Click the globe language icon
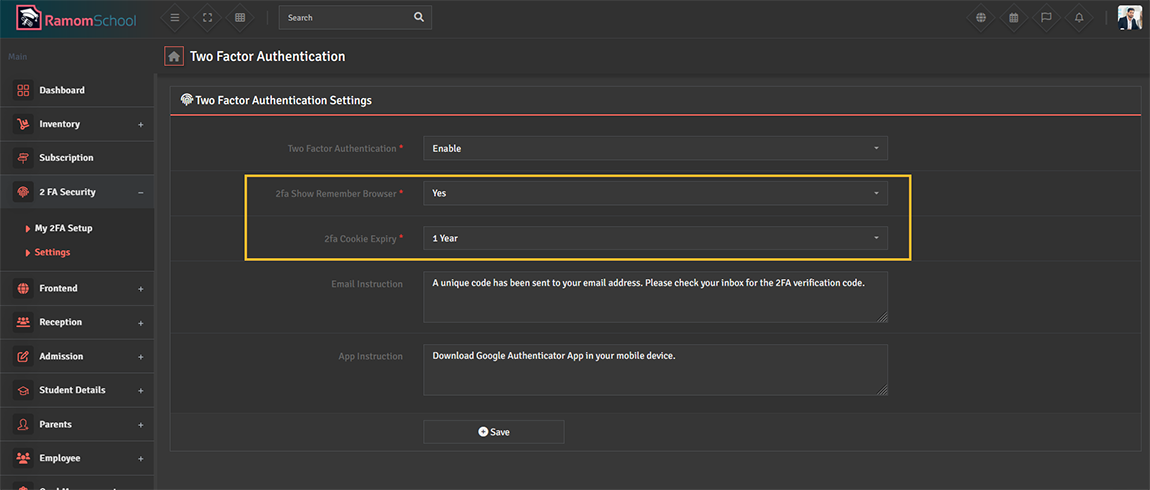 click(981, 18)
